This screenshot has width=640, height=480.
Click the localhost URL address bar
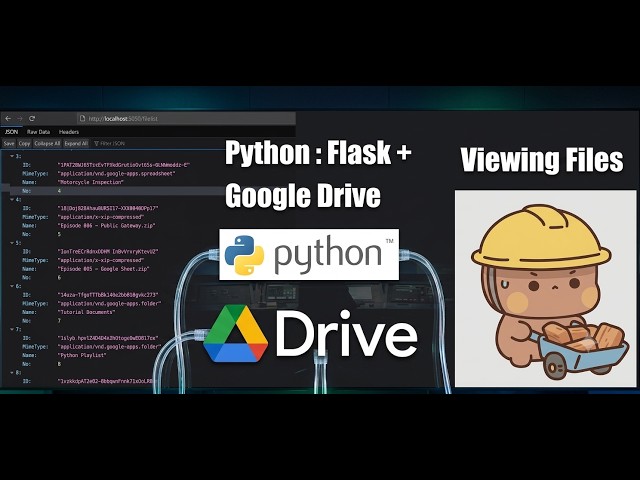pyautogui.click(x=187, y=118)
